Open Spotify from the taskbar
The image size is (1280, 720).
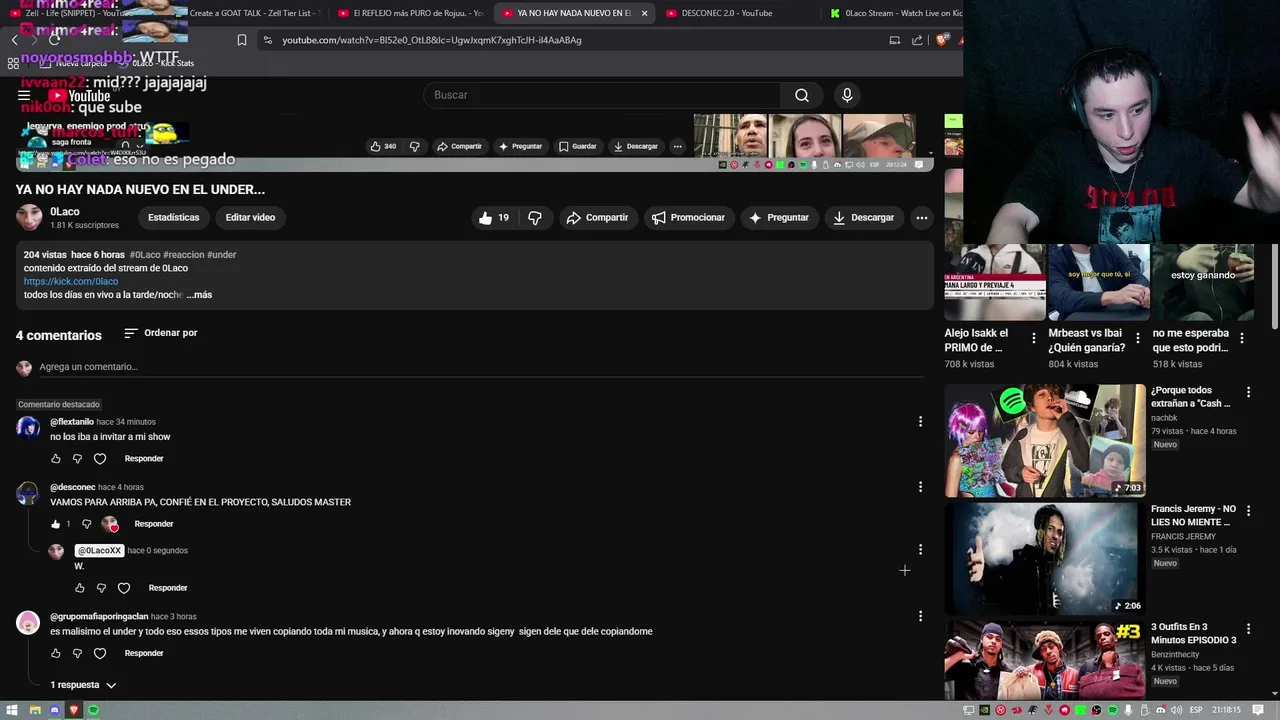[x=93, y=710]
